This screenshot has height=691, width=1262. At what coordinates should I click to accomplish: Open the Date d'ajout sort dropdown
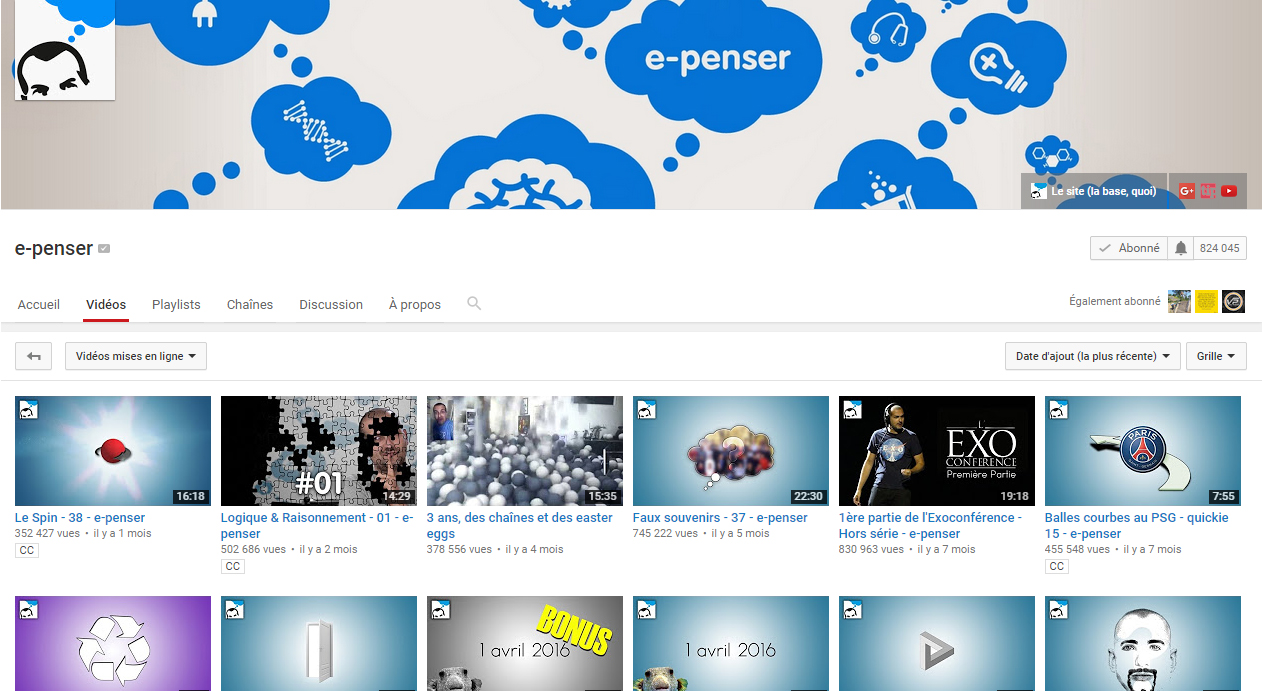pos(1093,356)
